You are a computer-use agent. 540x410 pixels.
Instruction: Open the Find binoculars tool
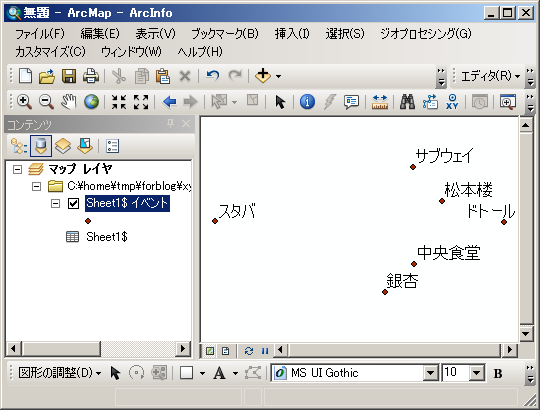click(407, 102)
